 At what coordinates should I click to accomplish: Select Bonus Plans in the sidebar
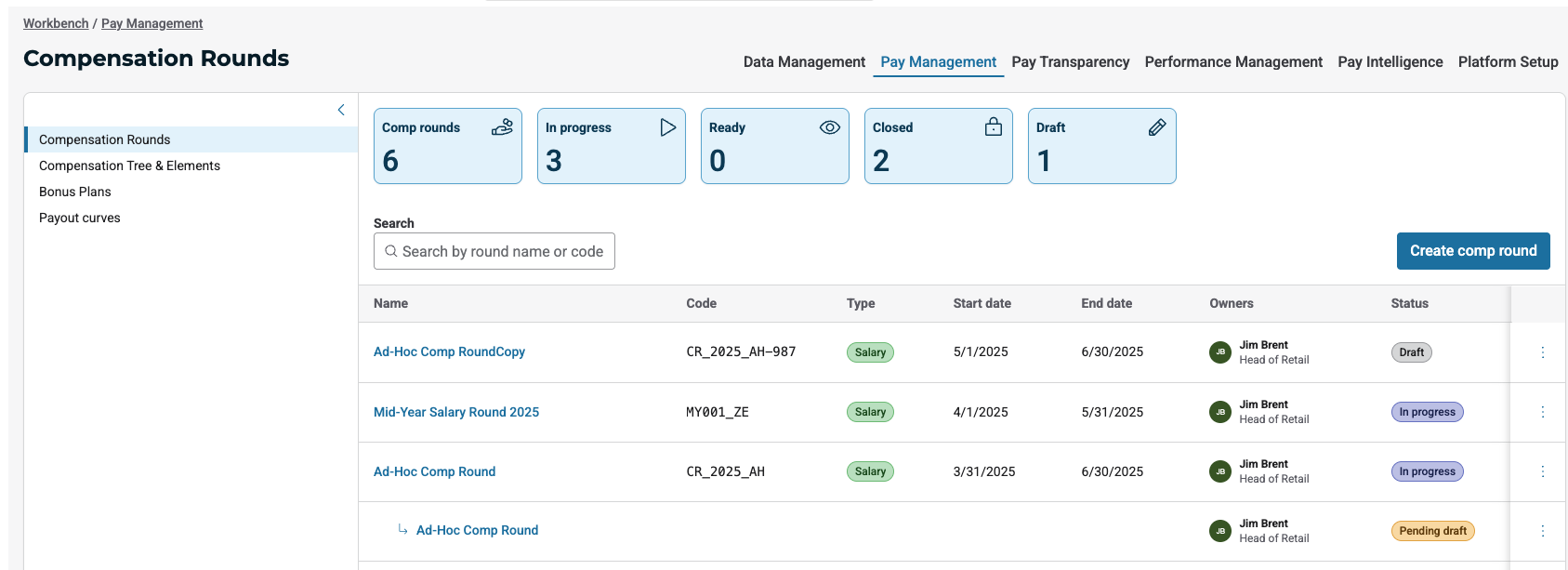[75, 192]
